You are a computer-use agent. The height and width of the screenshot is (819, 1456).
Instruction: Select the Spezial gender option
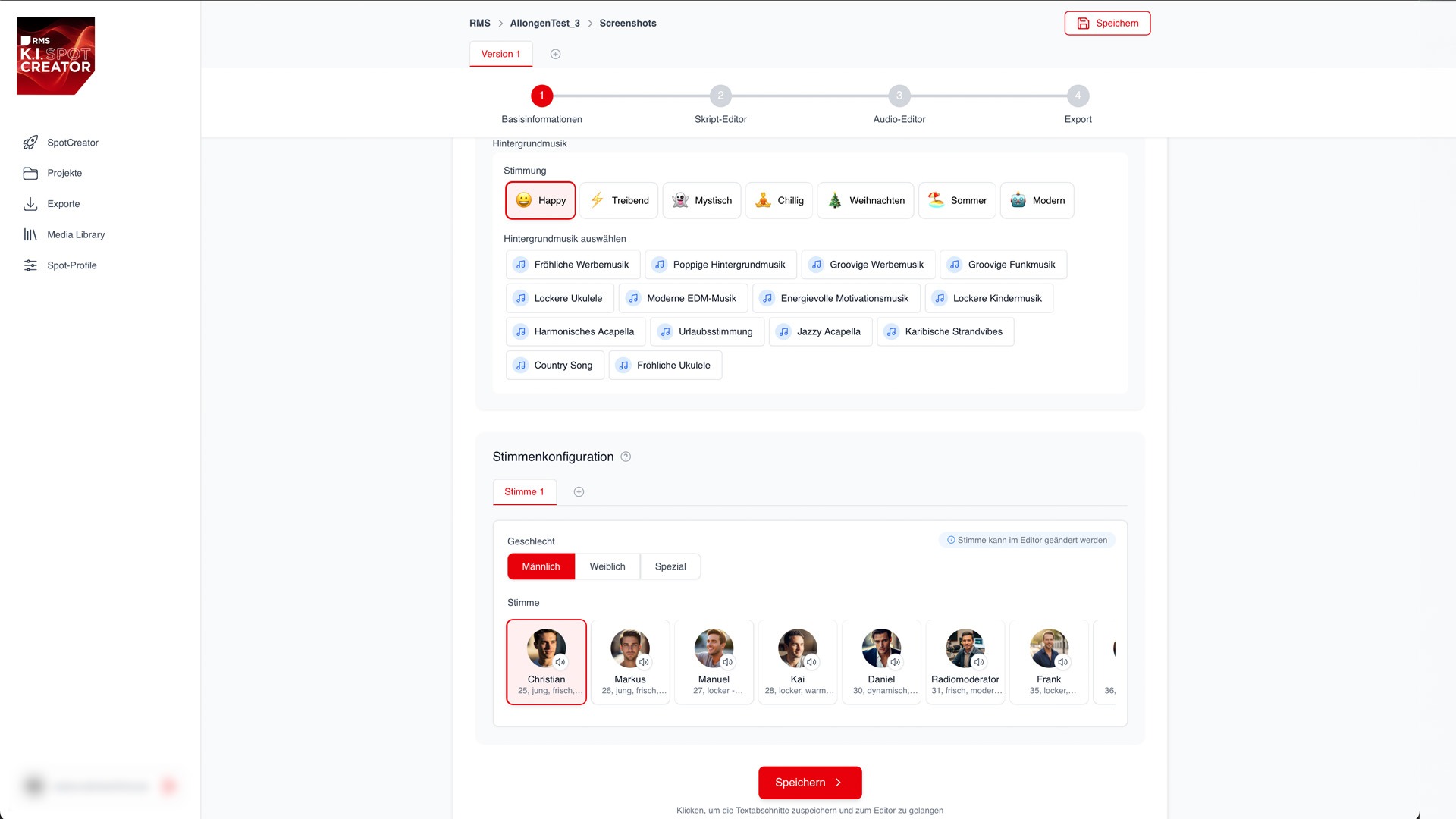pyautogui.click(x=670, y=566)
